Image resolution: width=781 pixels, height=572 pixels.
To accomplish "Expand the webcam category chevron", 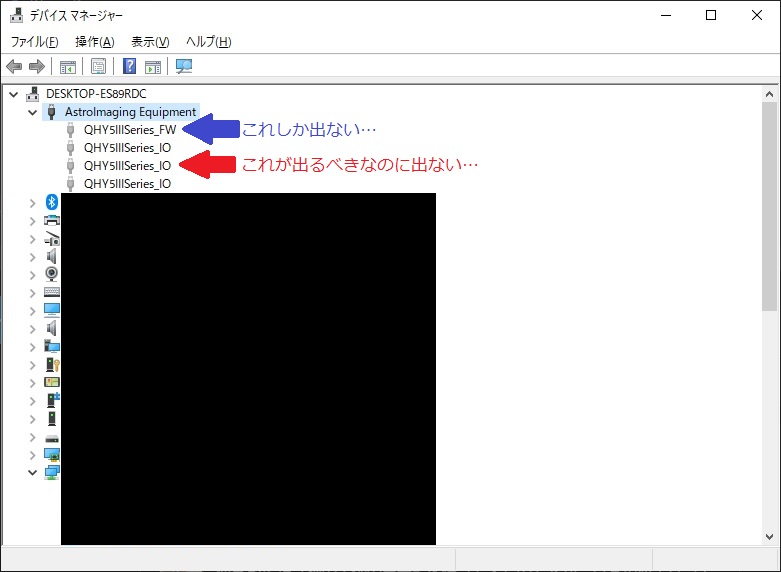I will click(x=33, y=275).
